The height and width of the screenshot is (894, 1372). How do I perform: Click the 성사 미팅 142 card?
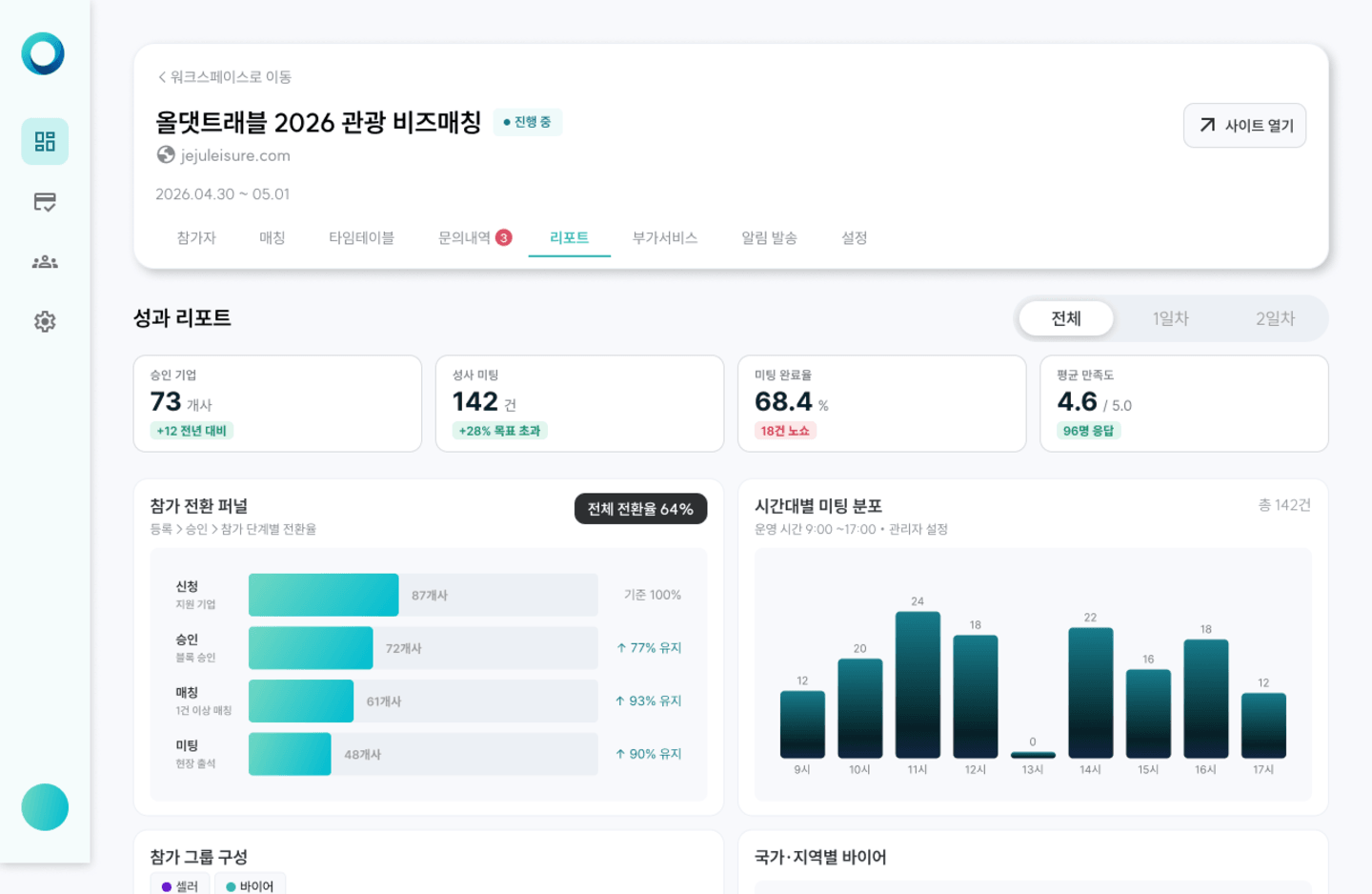tap(580, 403)
